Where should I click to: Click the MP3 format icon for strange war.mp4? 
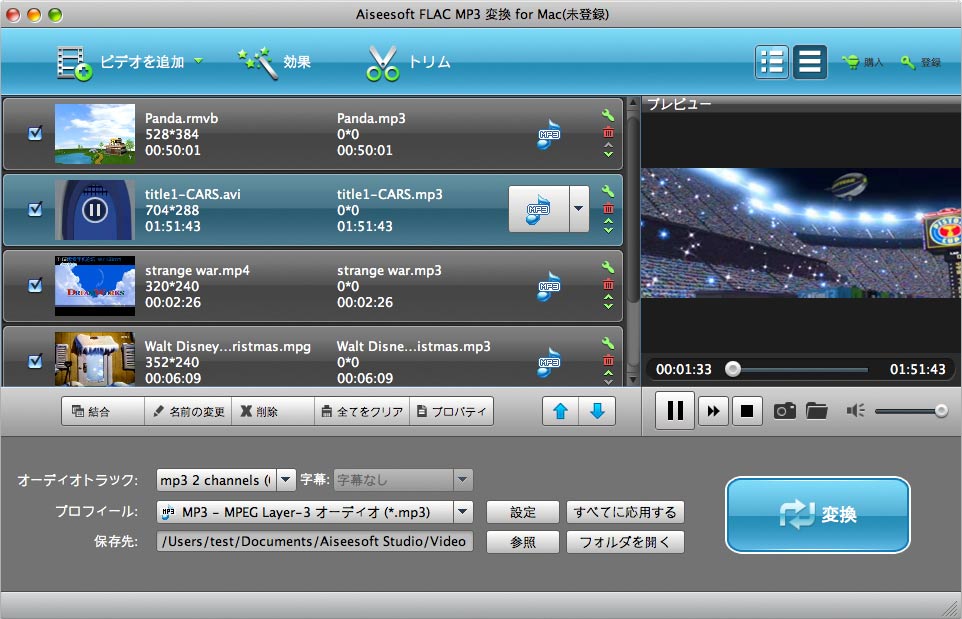pos(548,286)
